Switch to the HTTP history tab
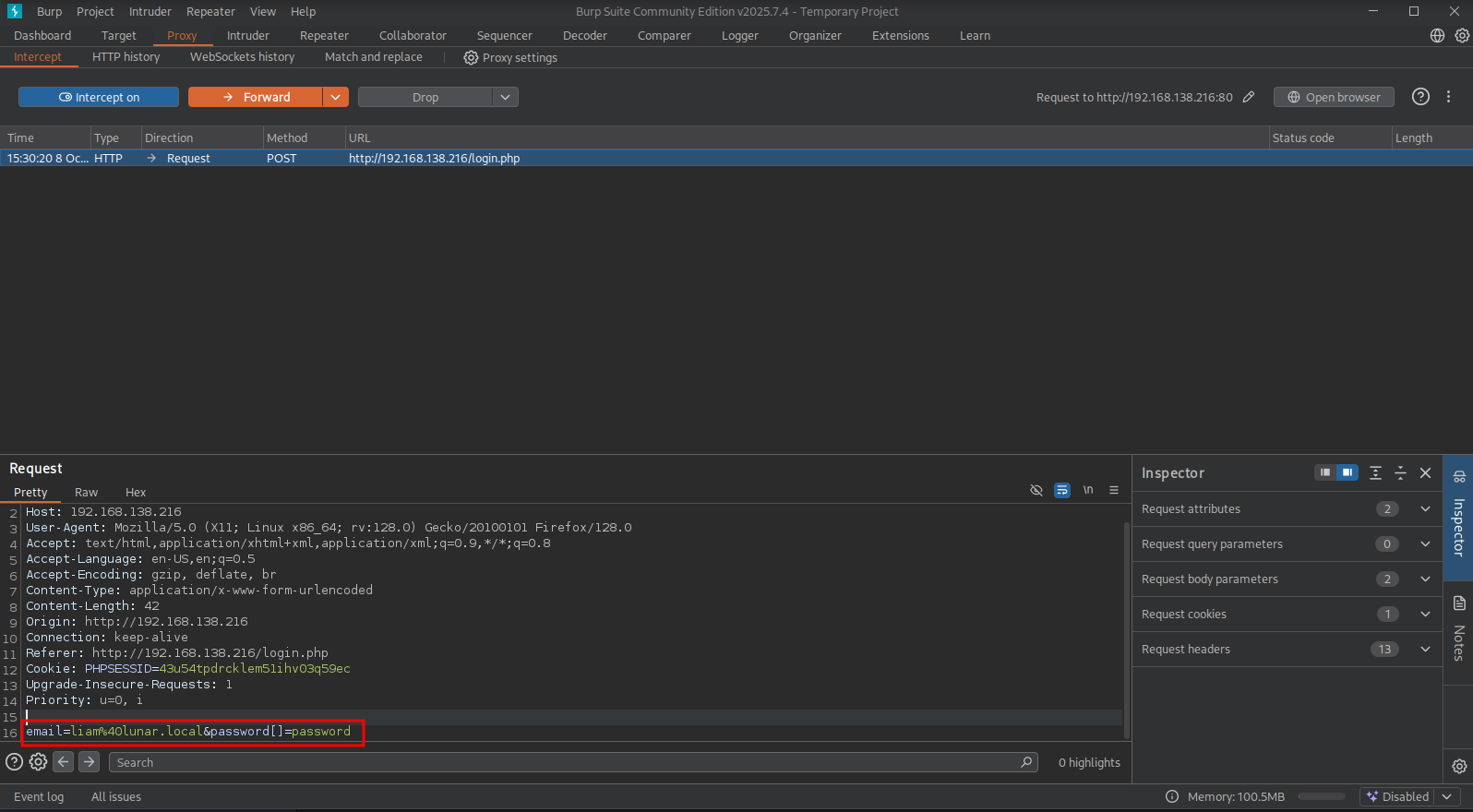Image resolution: width=1473 pixels, height=812 pixels. point(126,57)
